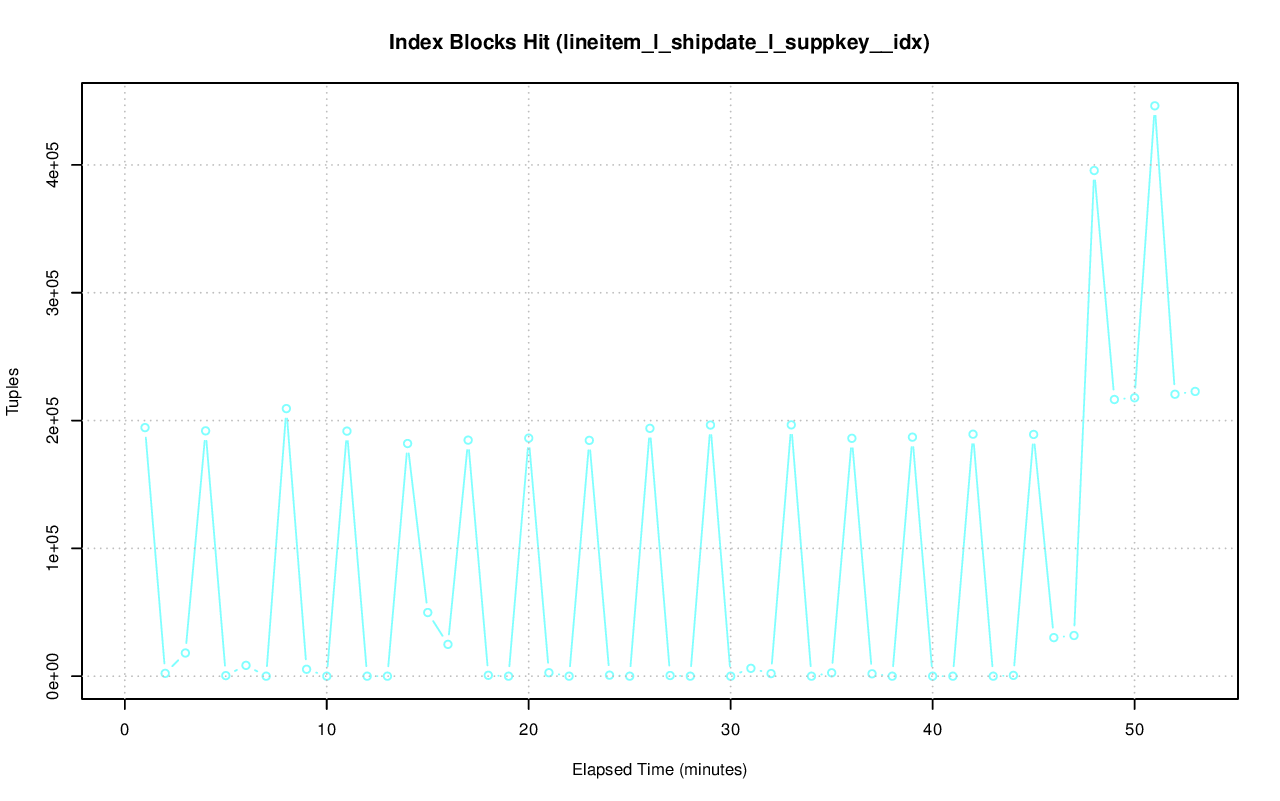Click the last data point at minute 53
This screenshot has height=801, width=1280.
click(x=1195, y=392)
